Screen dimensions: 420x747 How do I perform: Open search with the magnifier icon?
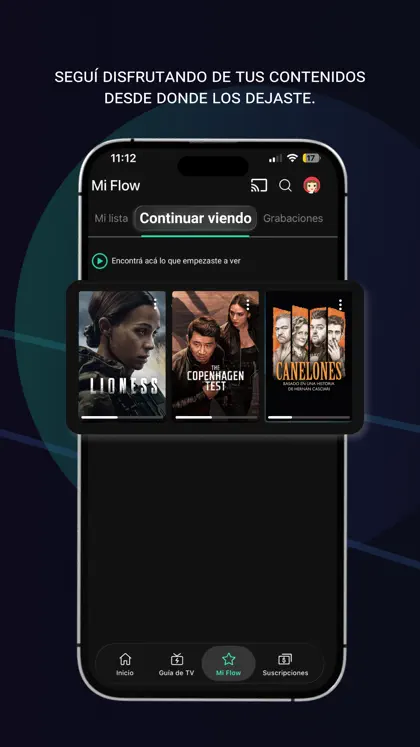click(285, 185)
